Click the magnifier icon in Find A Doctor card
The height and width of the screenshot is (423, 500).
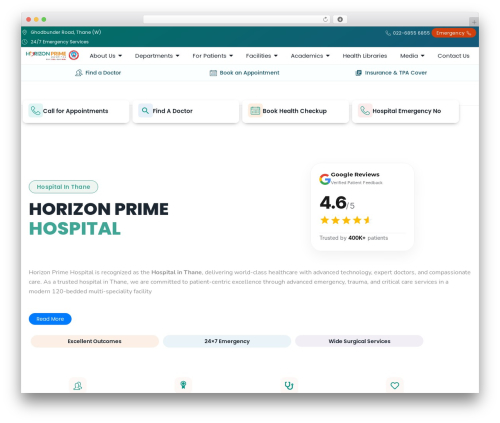(145, 110)
